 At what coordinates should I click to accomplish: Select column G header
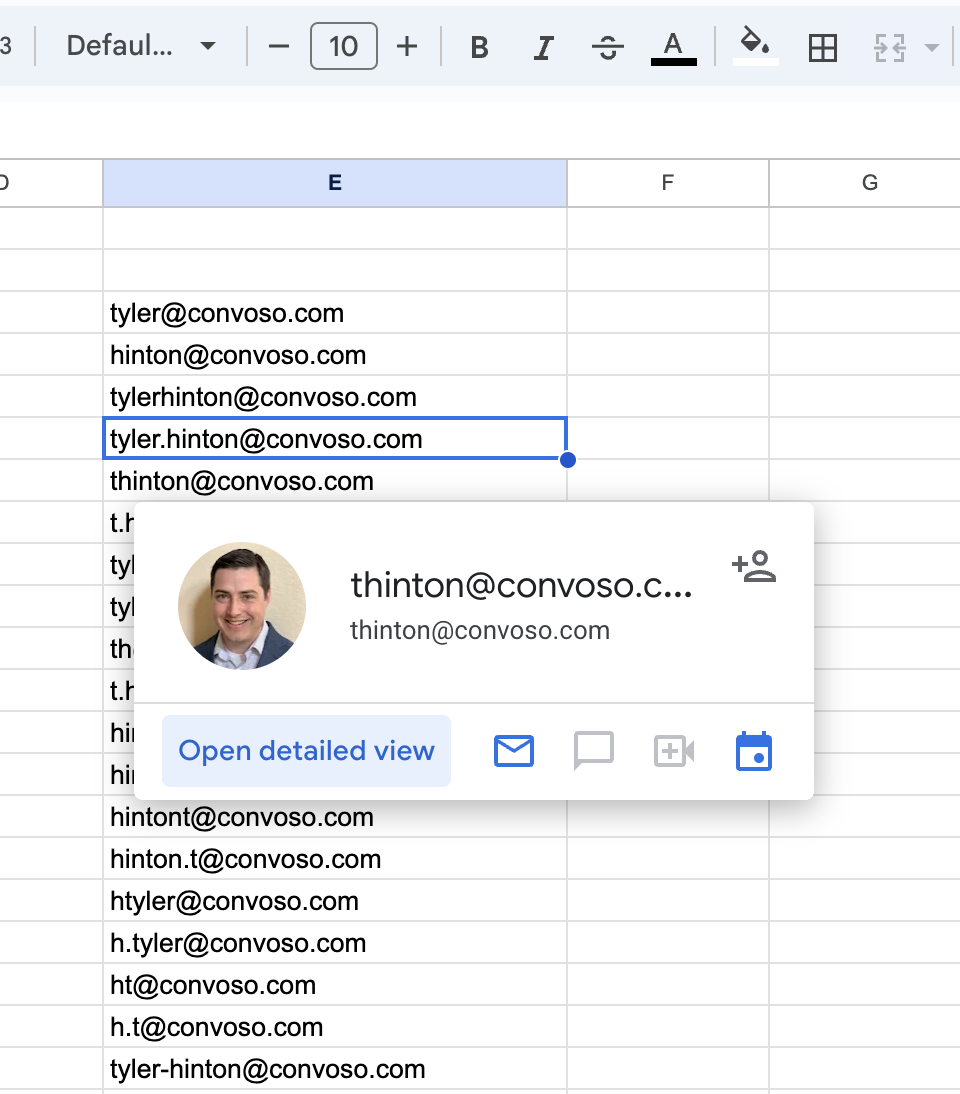[x=869, y=183]
